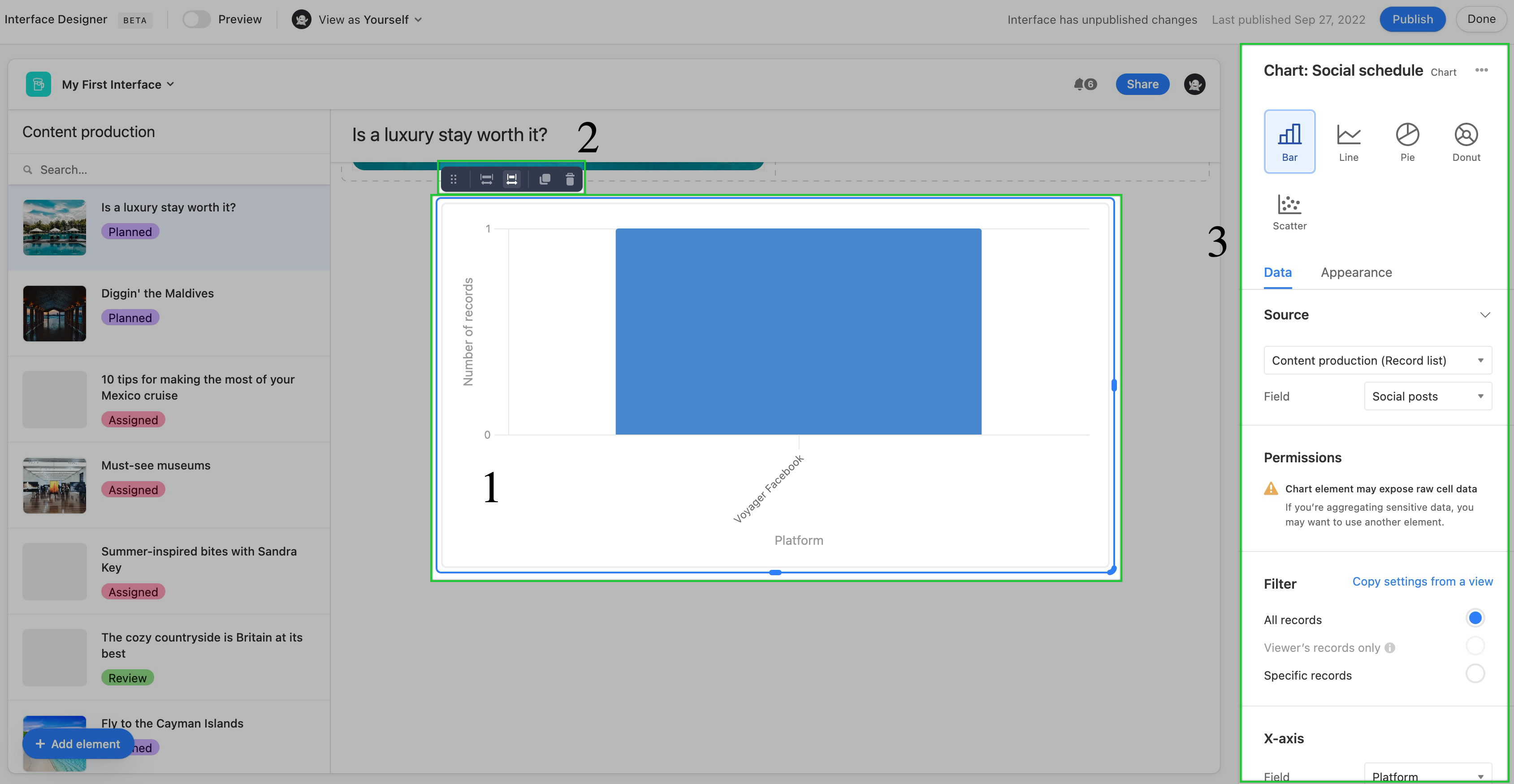Screen dimensions: 1514x784
Task: Click the chart's bottom-edge resize handle
Action: pos(775,572)
